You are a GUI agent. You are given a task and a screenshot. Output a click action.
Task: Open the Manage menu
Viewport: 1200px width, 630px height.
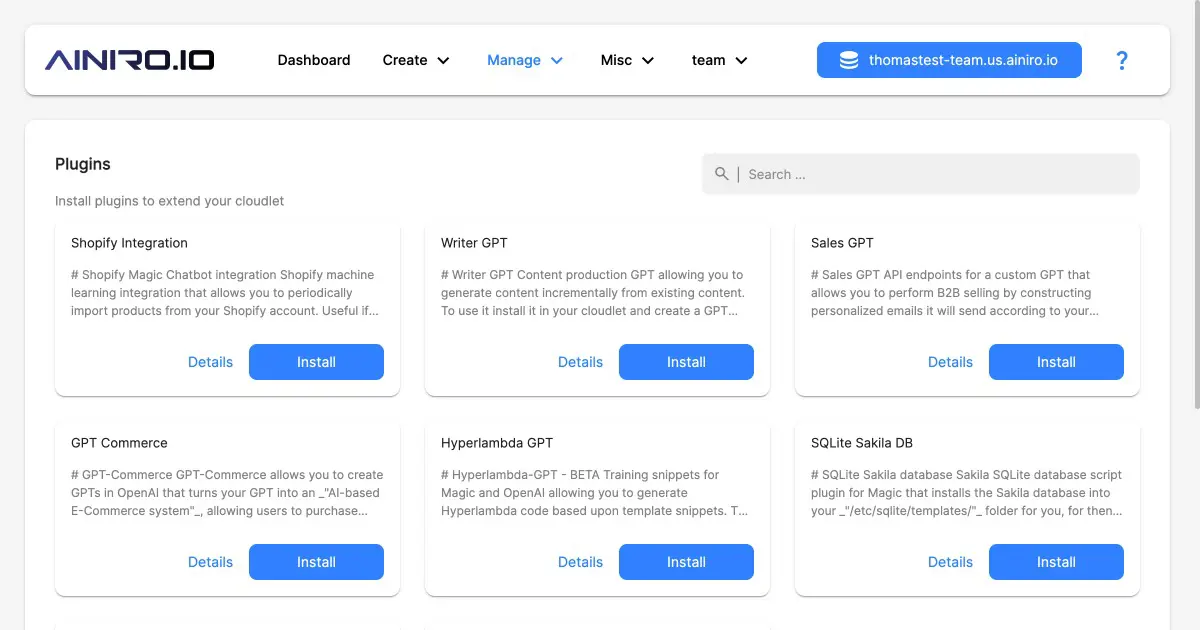525,60
